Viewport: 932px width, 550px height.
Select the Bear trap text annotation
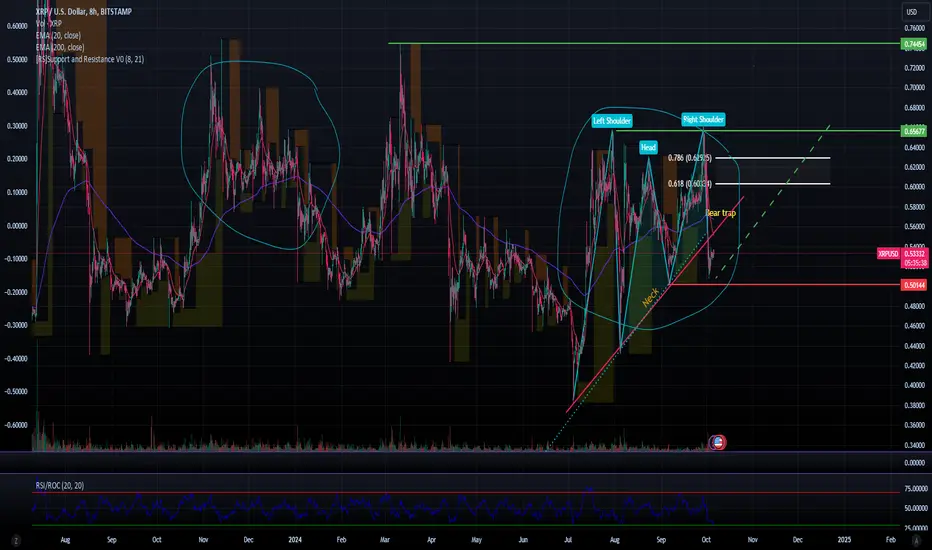(720, 212)
